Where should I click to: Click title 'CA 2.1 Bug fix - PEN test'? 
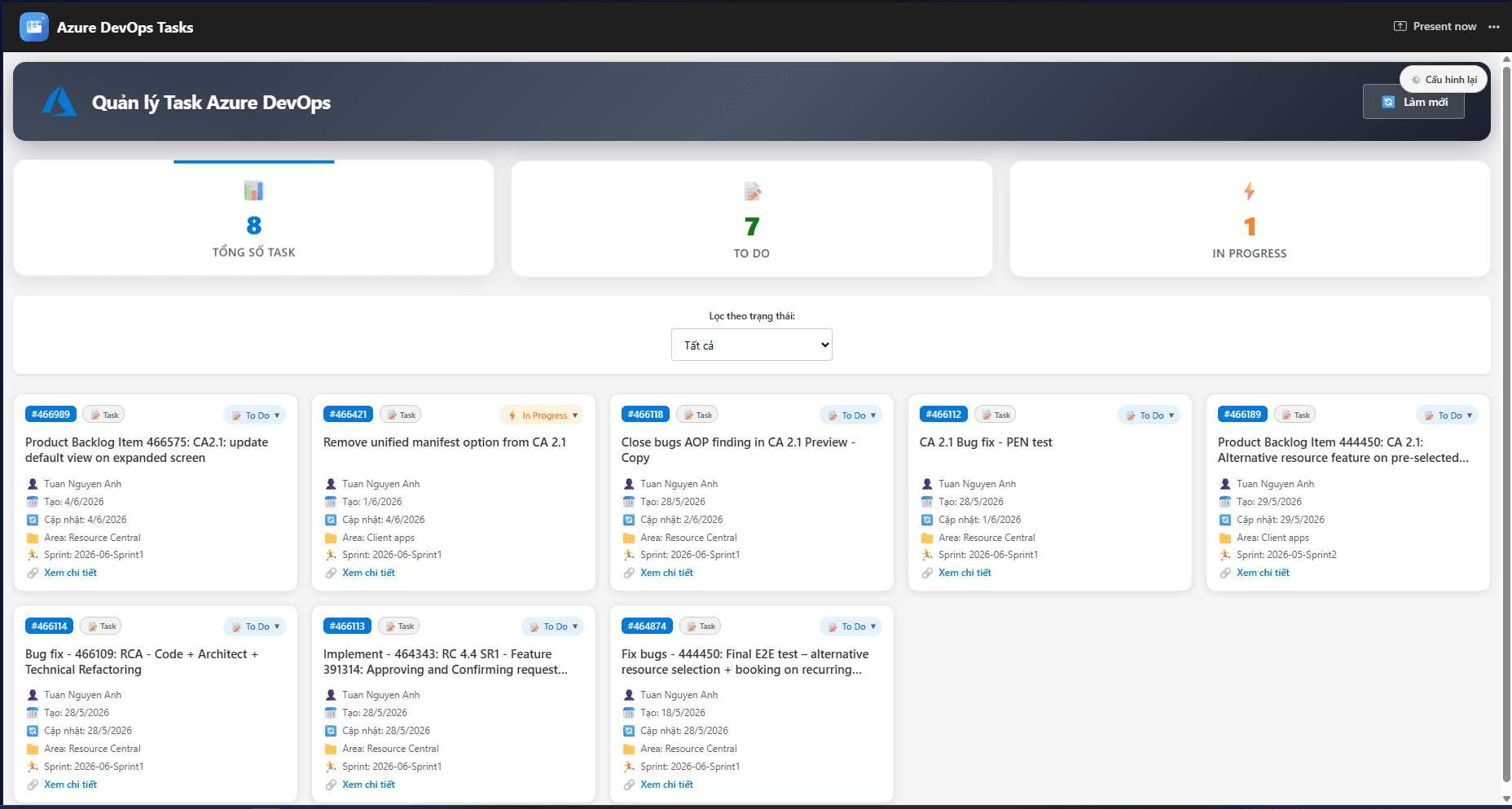[986, 442]
